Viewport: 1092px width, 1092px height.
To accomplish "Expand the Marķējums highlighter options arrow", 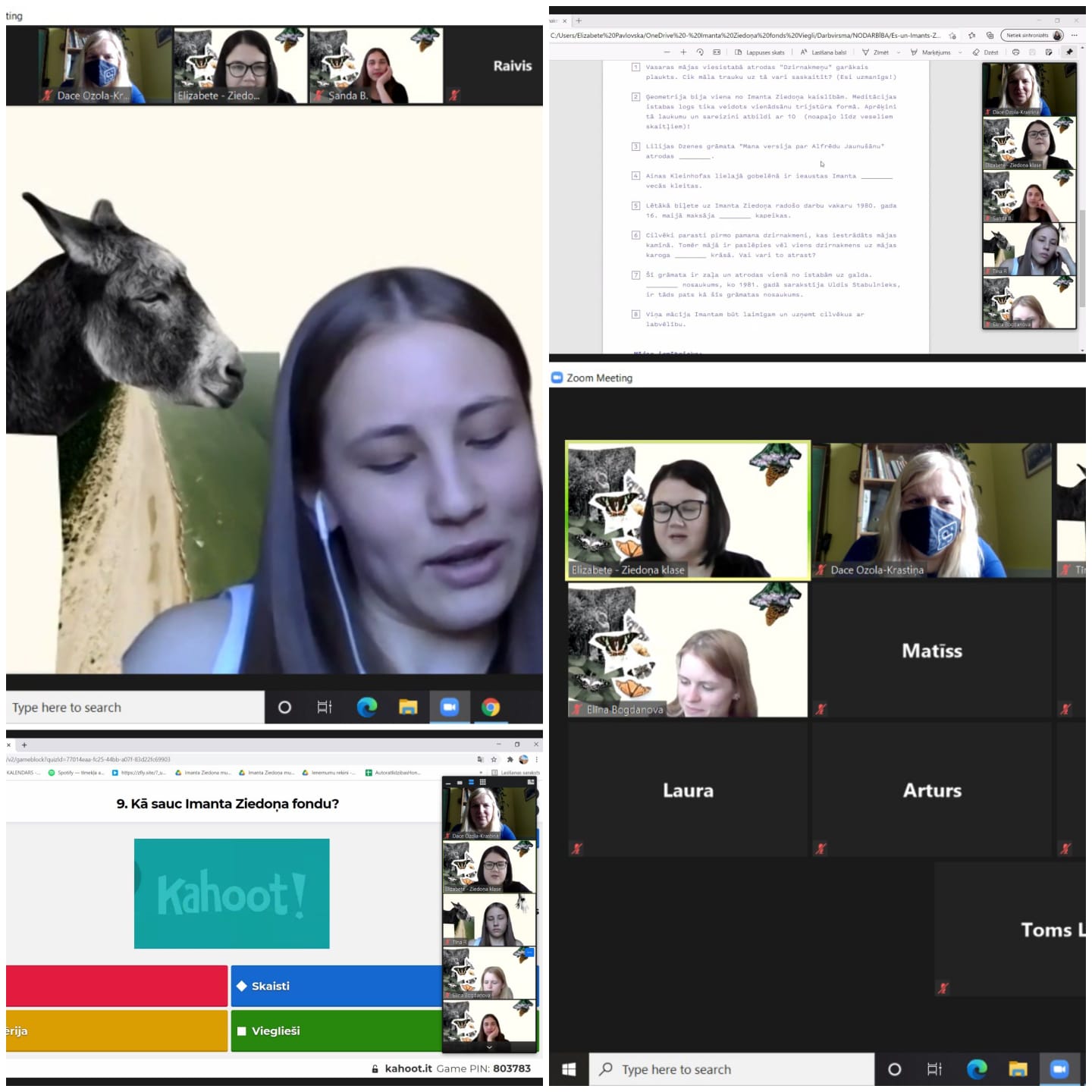I will click(960, 52).
